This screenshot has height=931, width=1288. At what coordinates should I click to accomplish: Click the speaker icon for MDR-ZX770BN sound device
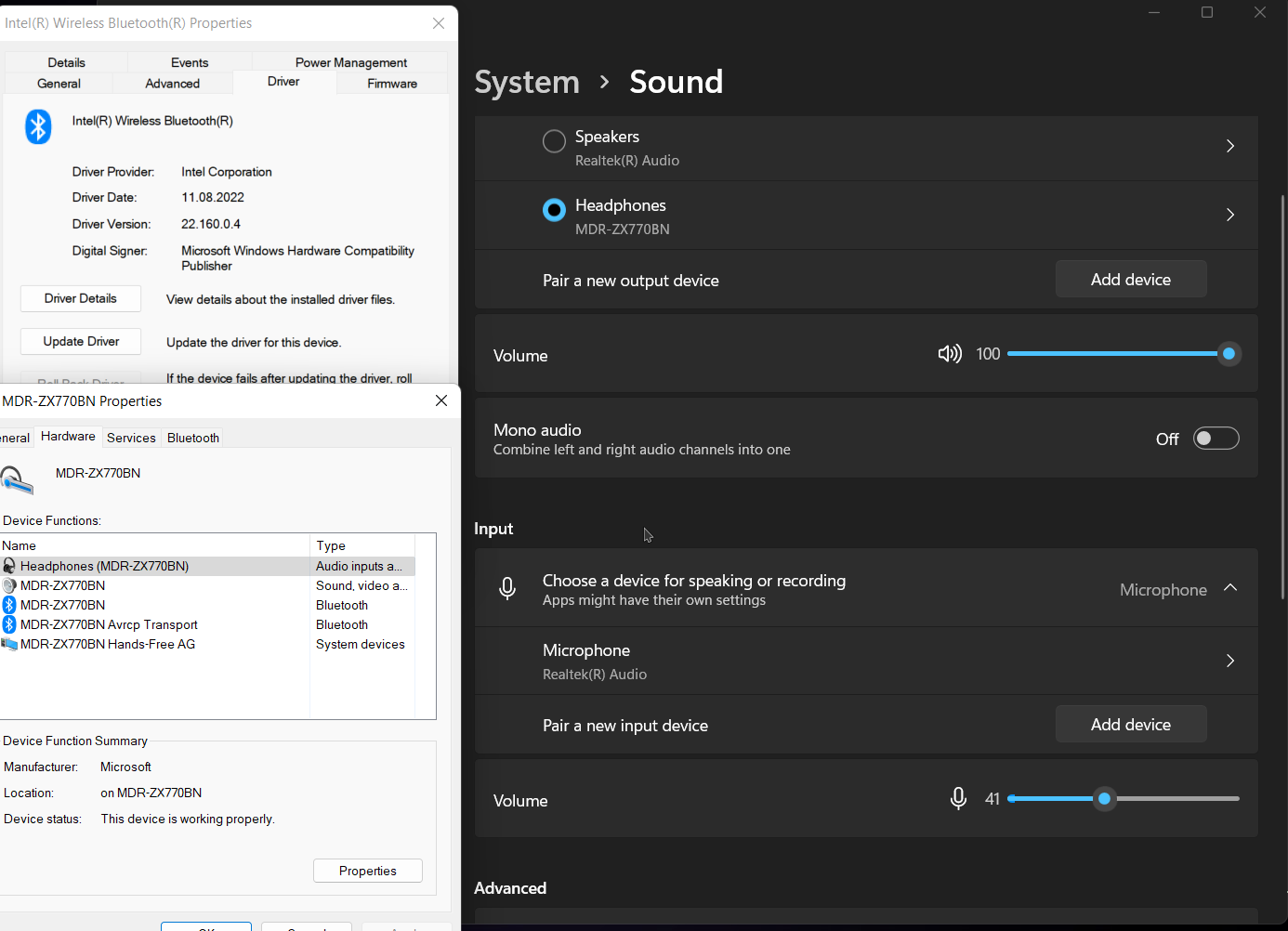coord(8,585)
